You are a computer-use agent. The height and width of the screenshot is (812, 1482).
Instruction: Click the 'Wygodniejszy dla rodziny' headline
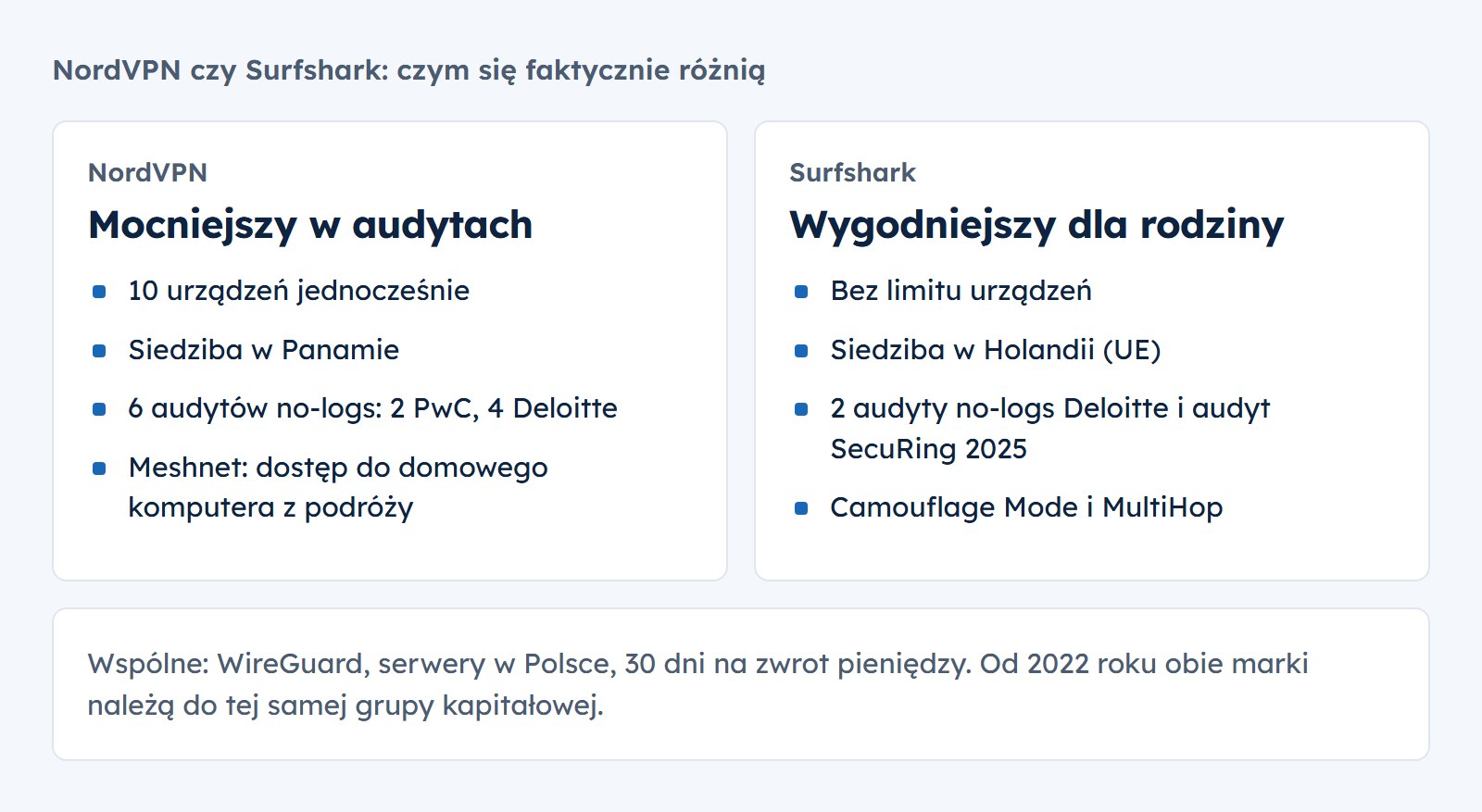[1036, 225]
